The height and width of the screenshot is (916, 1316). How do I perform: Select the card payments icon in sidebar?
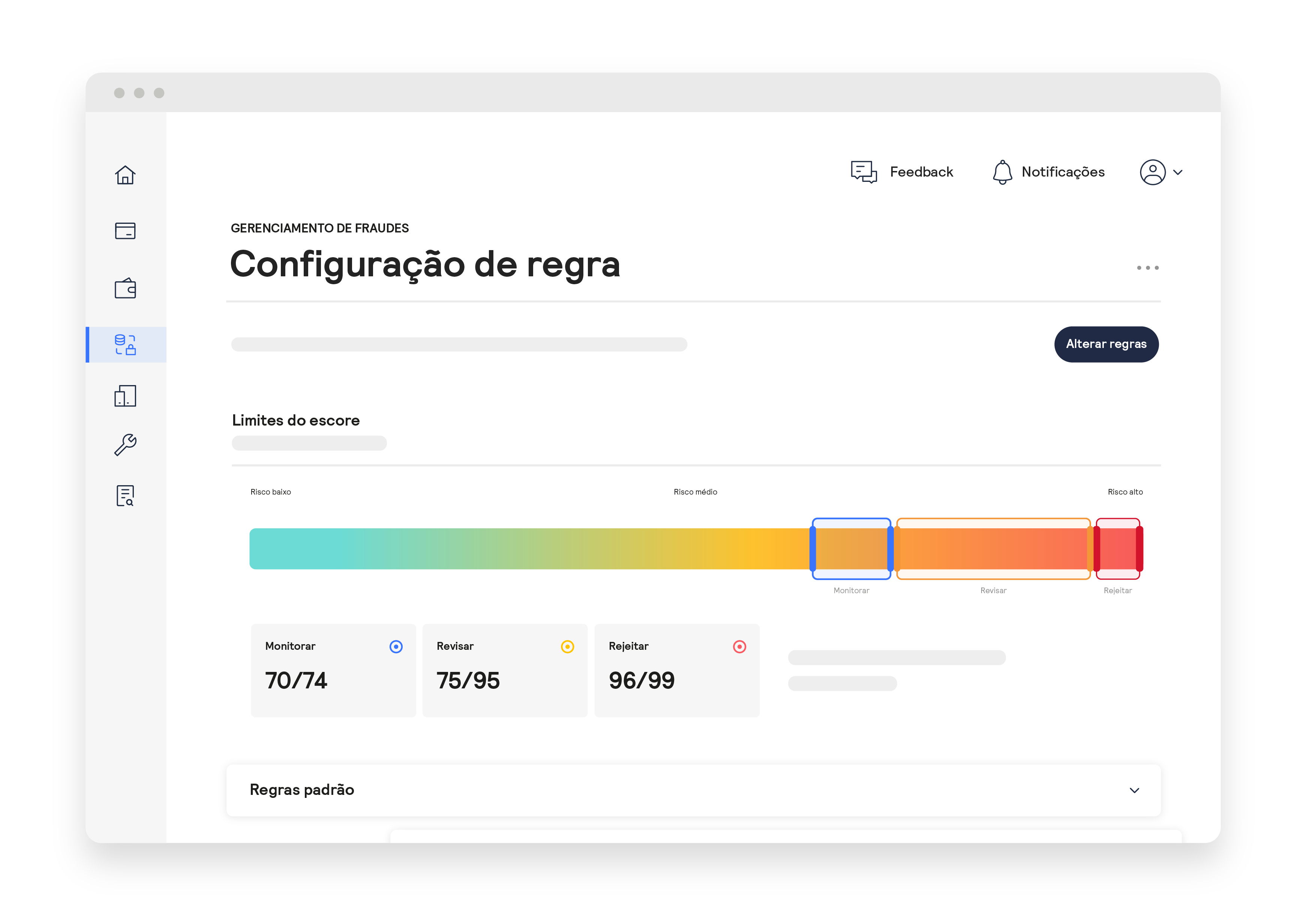tap(126, 231)
